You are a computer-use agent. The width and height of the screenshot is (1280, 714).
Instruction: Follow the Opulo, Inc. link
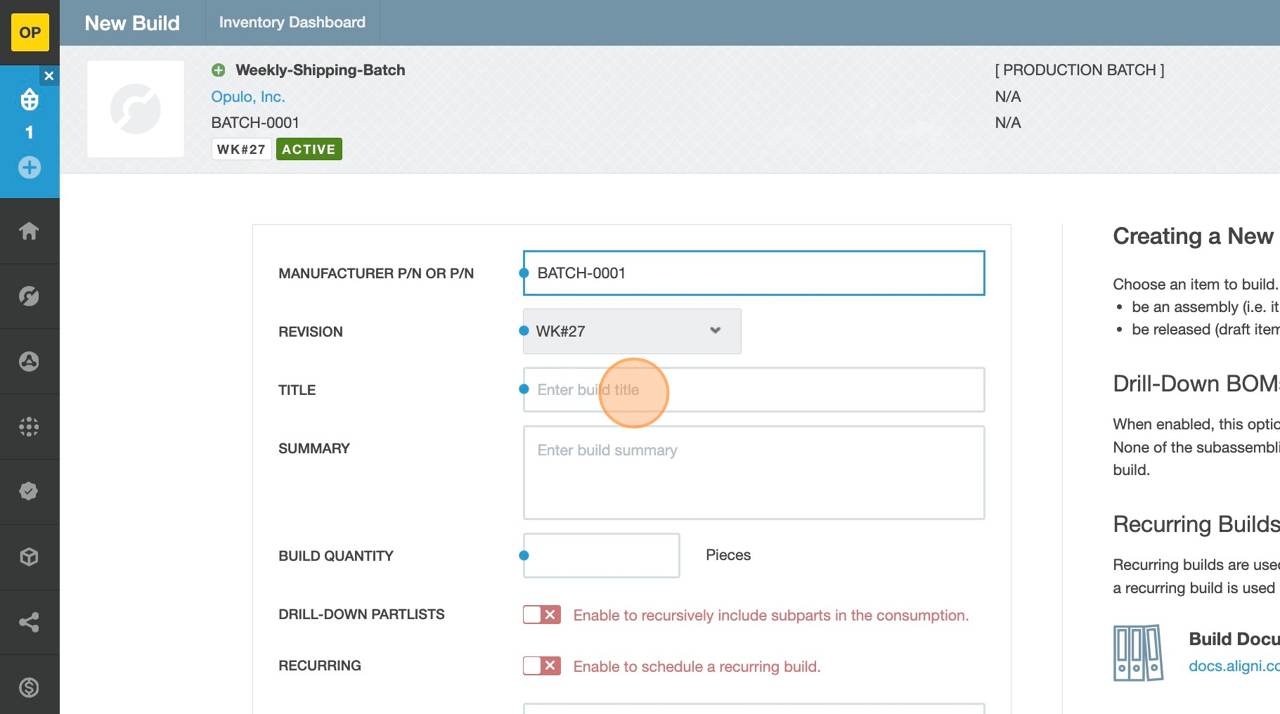tap(248, 97)
